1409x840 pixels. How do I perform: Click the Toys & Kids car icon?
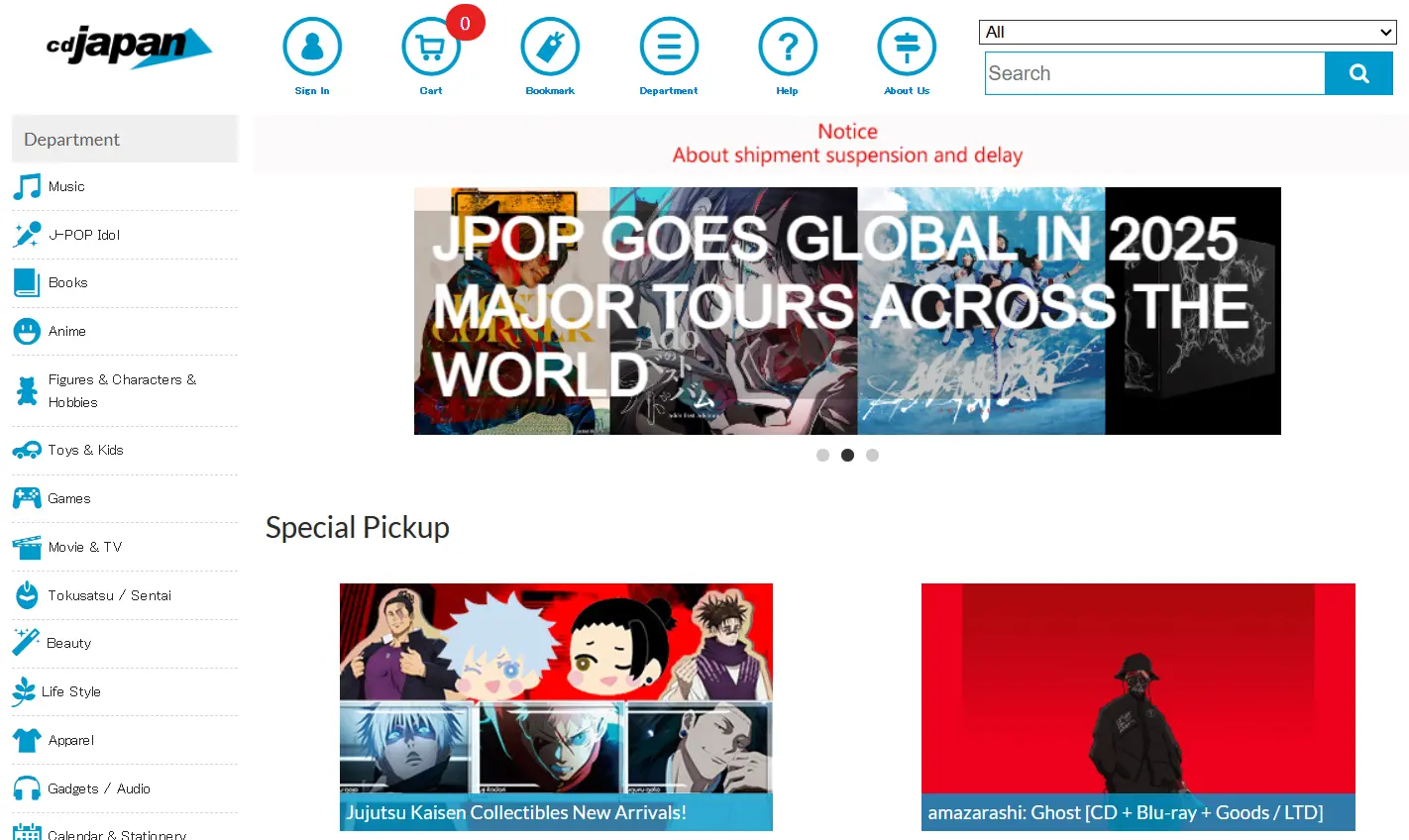pyautogui.click(x=27, y=450)
